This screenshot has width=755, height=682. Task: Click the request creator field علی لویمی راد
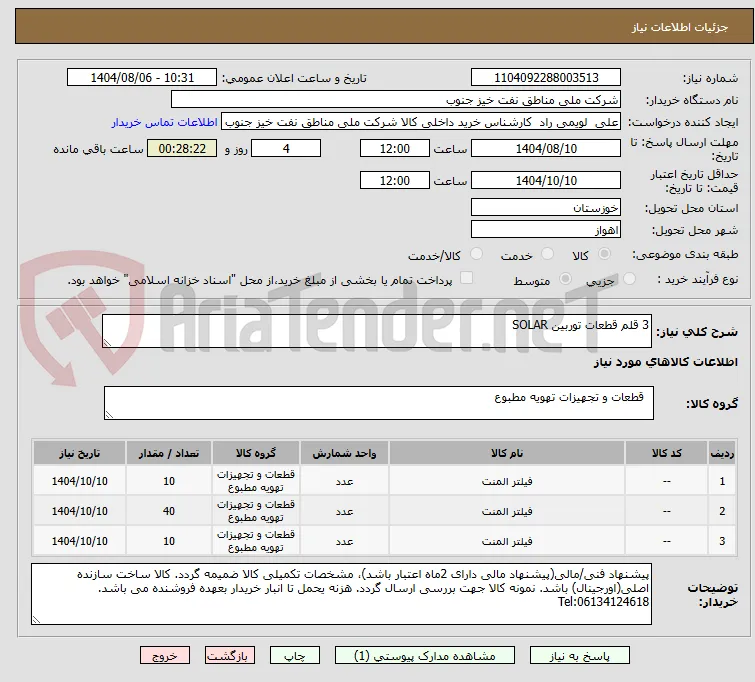point(421,122)
